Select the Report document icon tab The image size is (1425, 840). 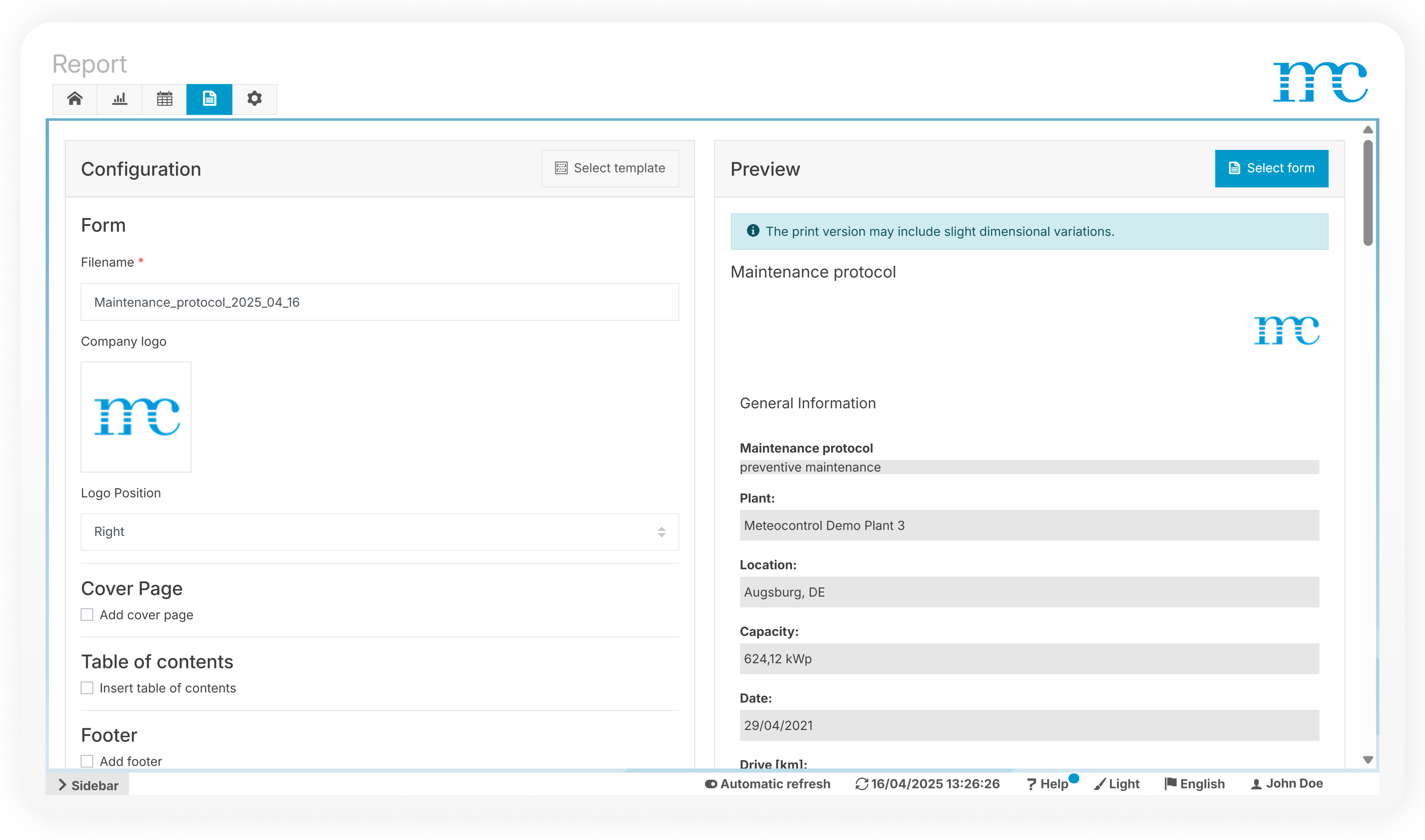pos(209,99)
